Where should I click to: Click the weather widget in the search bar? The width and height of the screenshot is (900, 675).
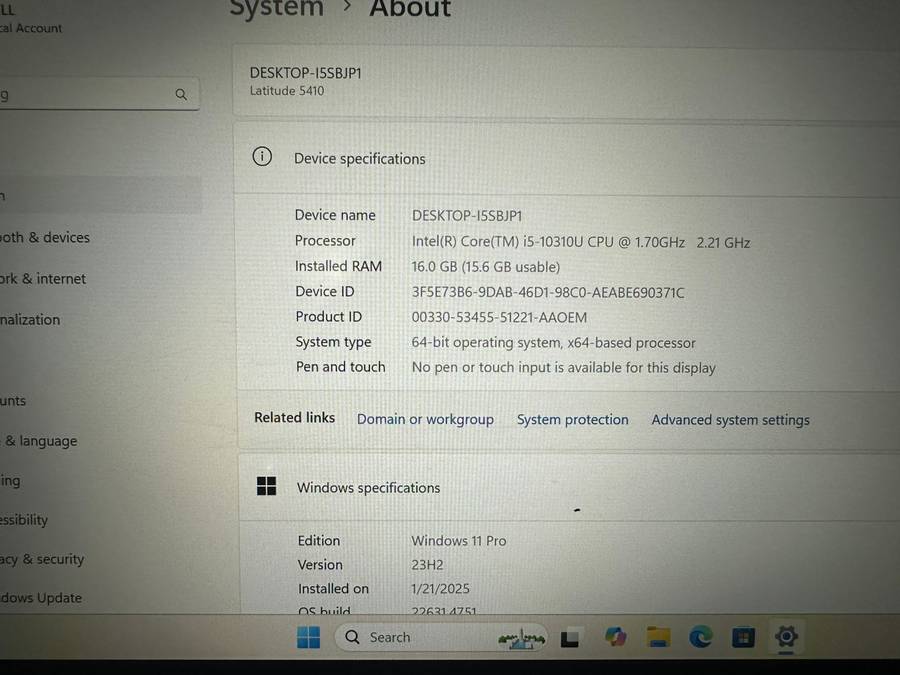pyautogui.click(x=522, y=637)
